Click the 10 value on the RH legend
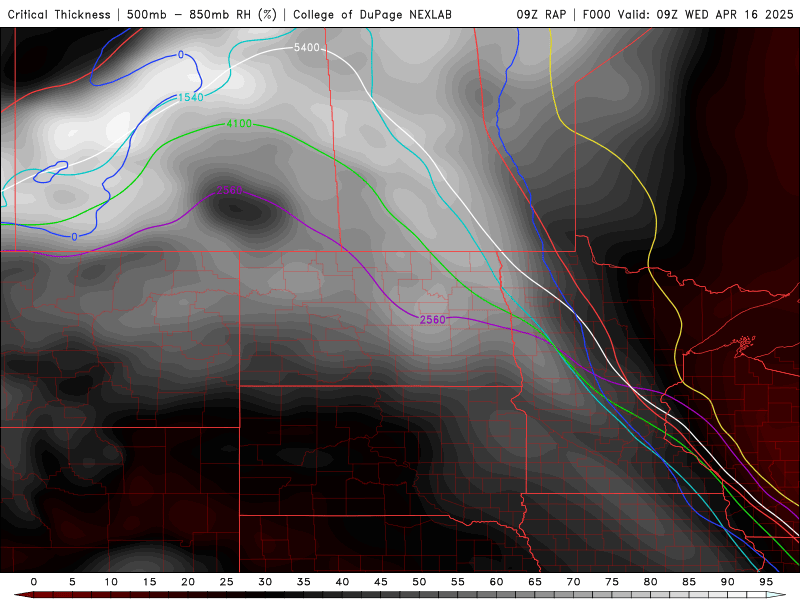Screen dimensions: 800x600 (x=111, y=582)
